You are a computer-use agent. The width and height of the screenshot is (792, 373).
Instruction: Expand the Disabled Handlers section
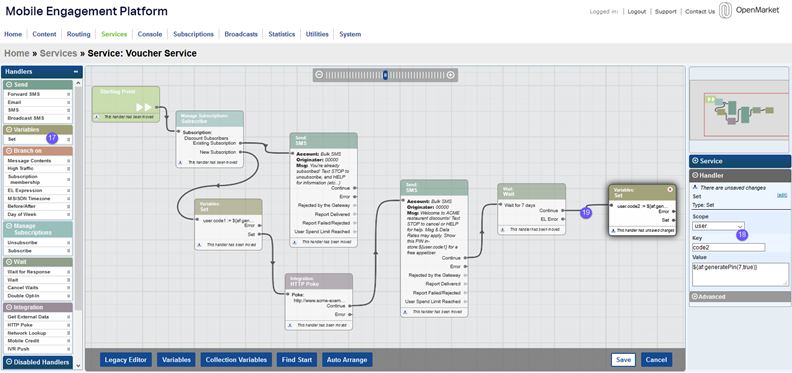9,362
